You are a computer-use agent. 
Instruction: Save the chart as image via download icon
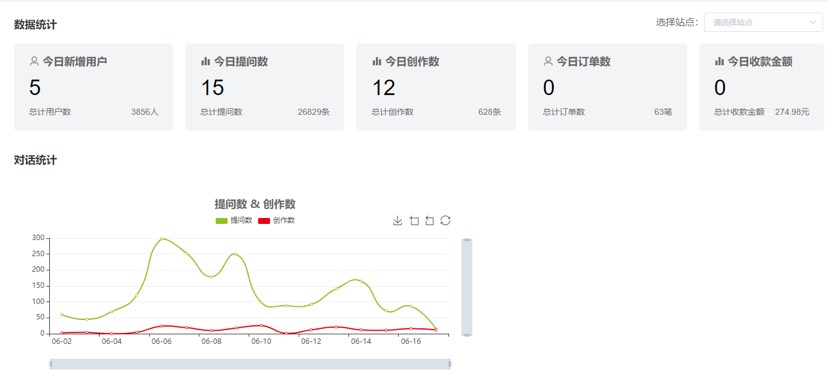(398, 221)
